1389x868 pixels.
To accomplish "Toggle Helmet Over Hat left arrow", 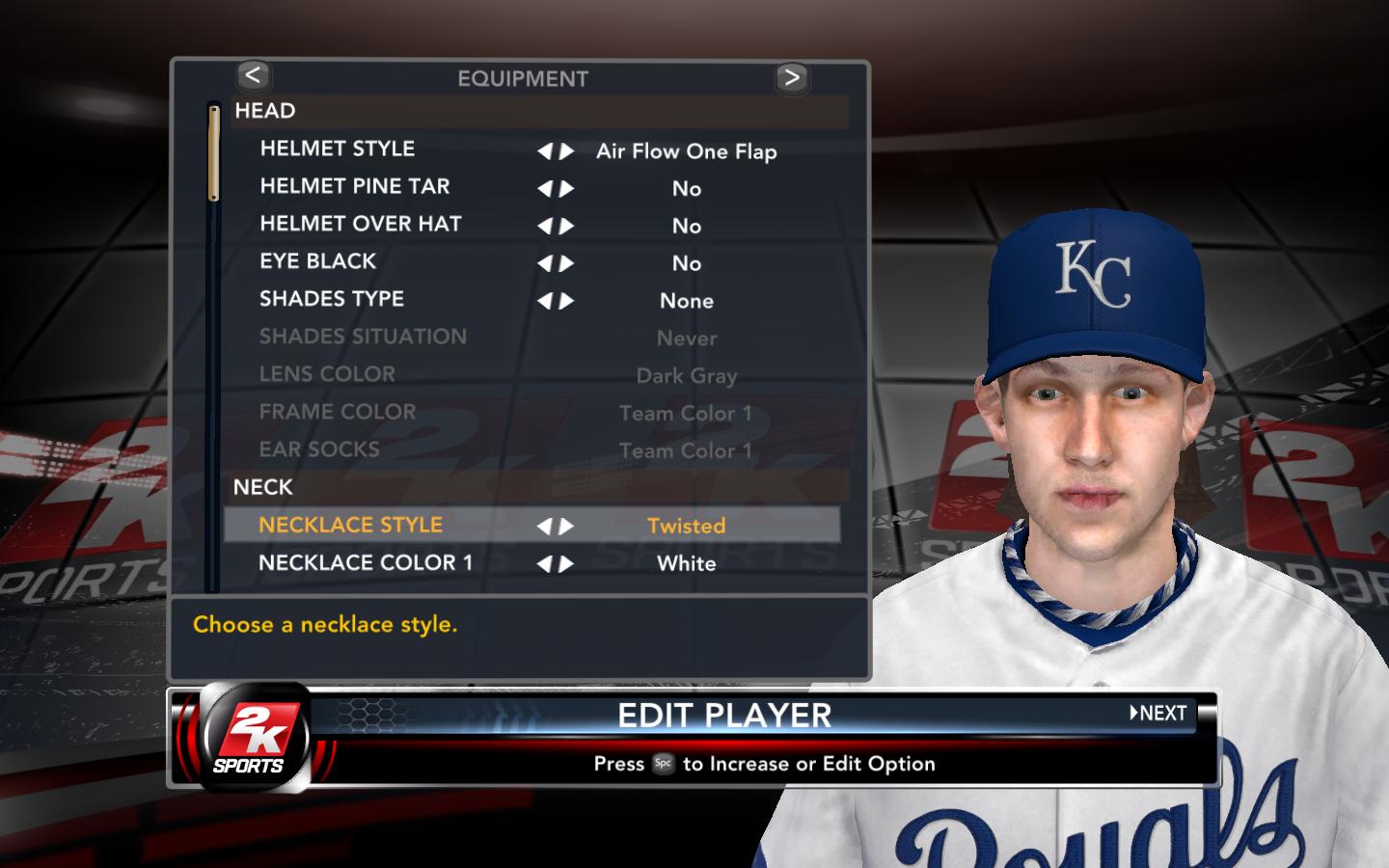I will (545, 227).
